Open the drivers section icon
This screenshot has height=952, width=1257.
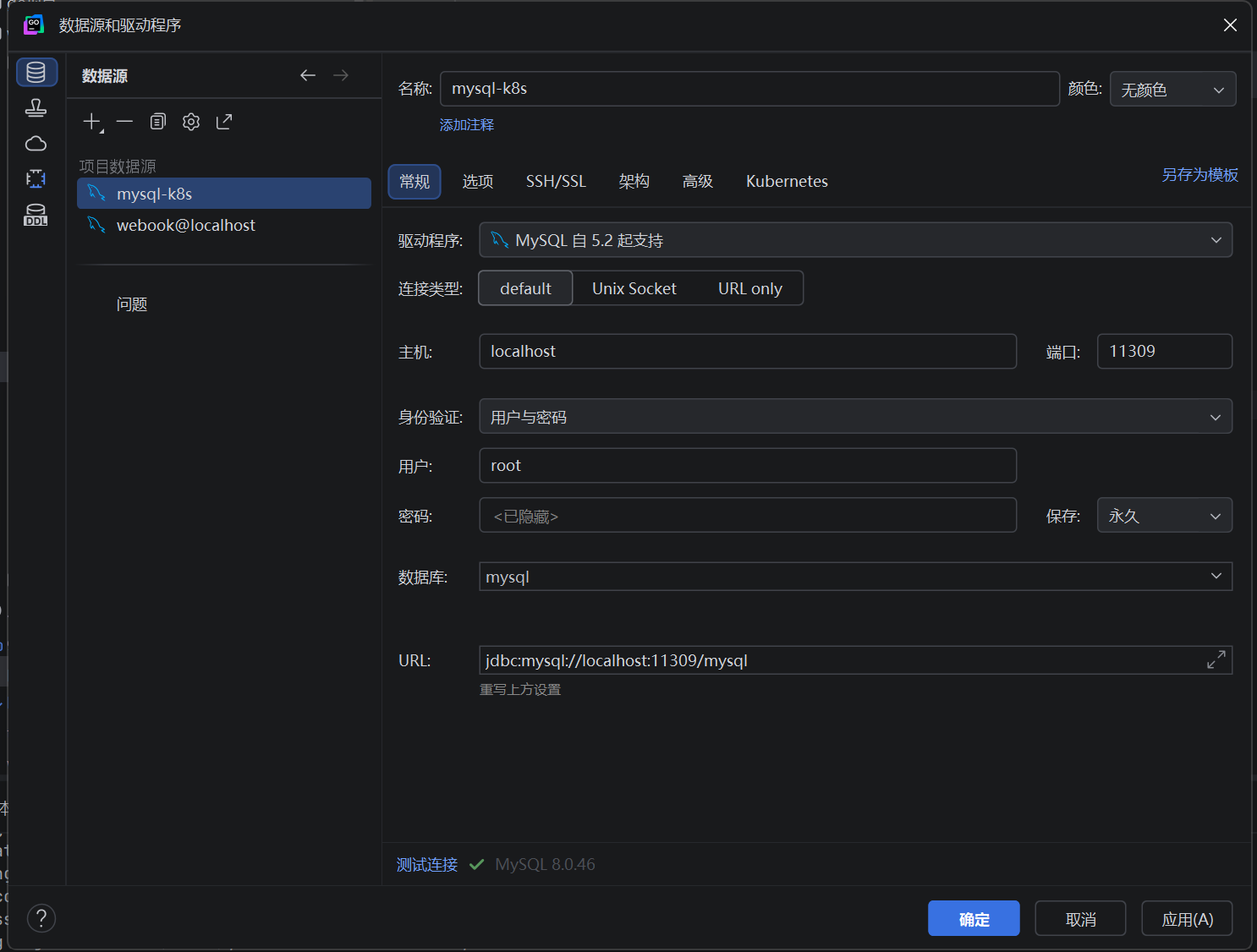[x=36, y=108]
